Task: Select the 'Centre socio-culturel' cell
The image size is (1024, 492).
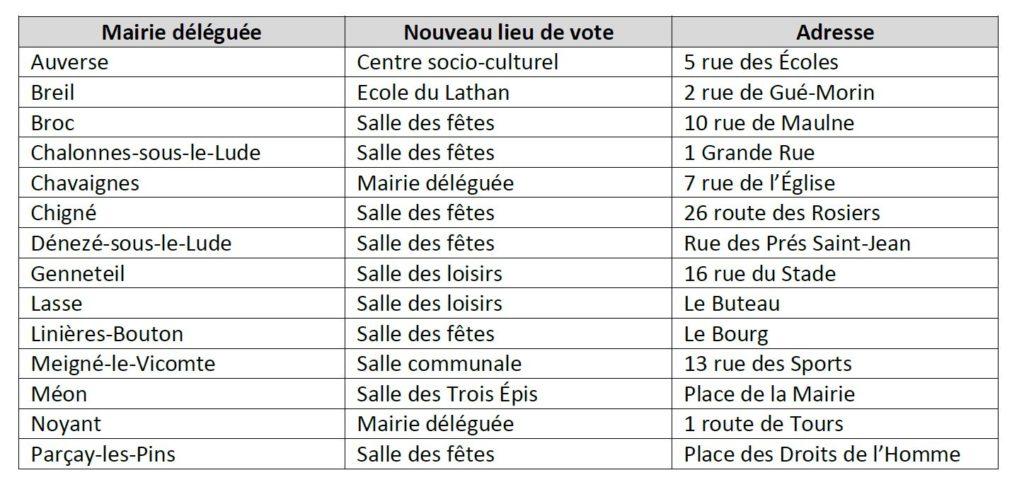Action: [508, 62]
